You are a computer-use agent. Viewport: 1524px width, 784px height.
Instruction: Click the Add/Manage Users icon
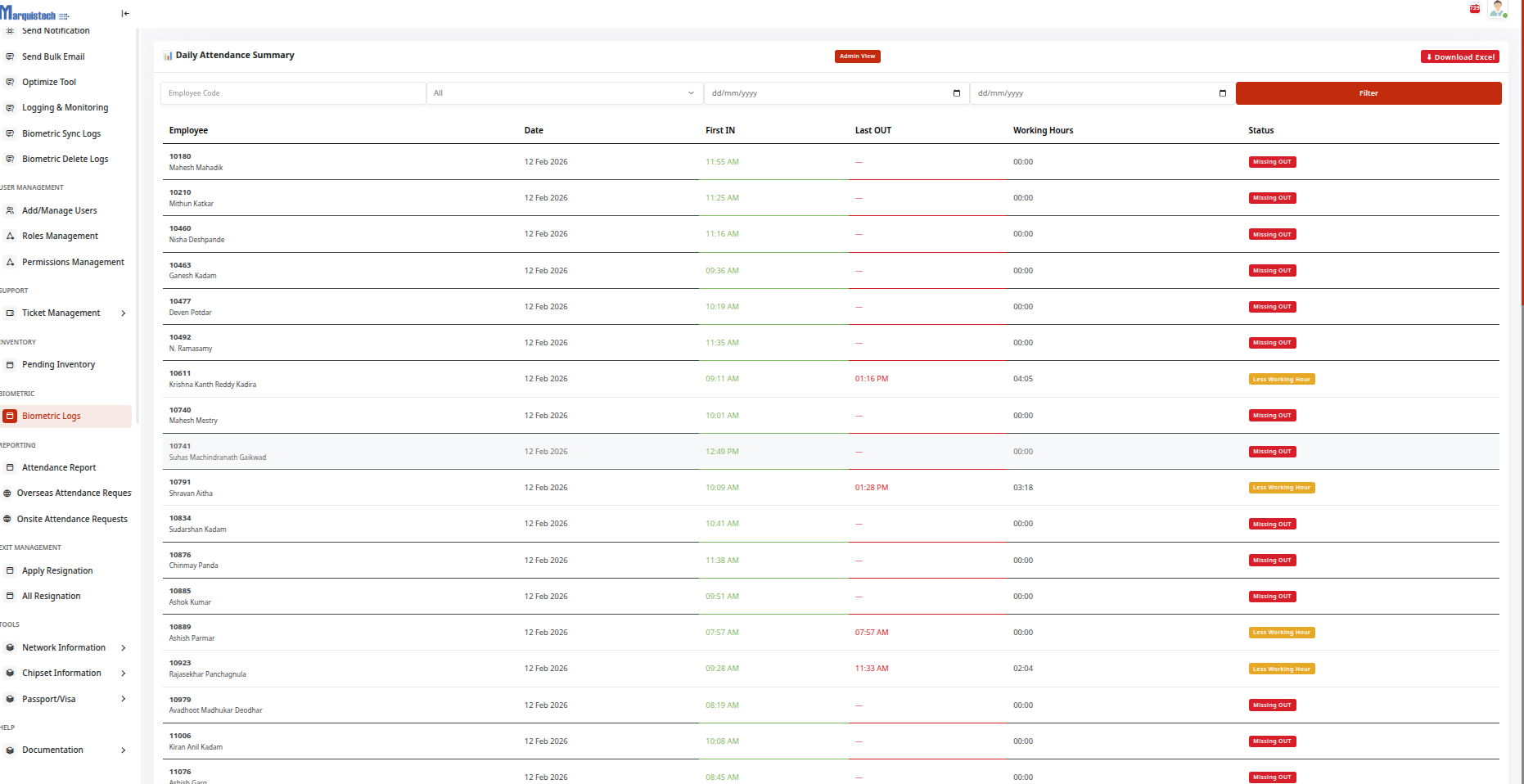[11, 211]
